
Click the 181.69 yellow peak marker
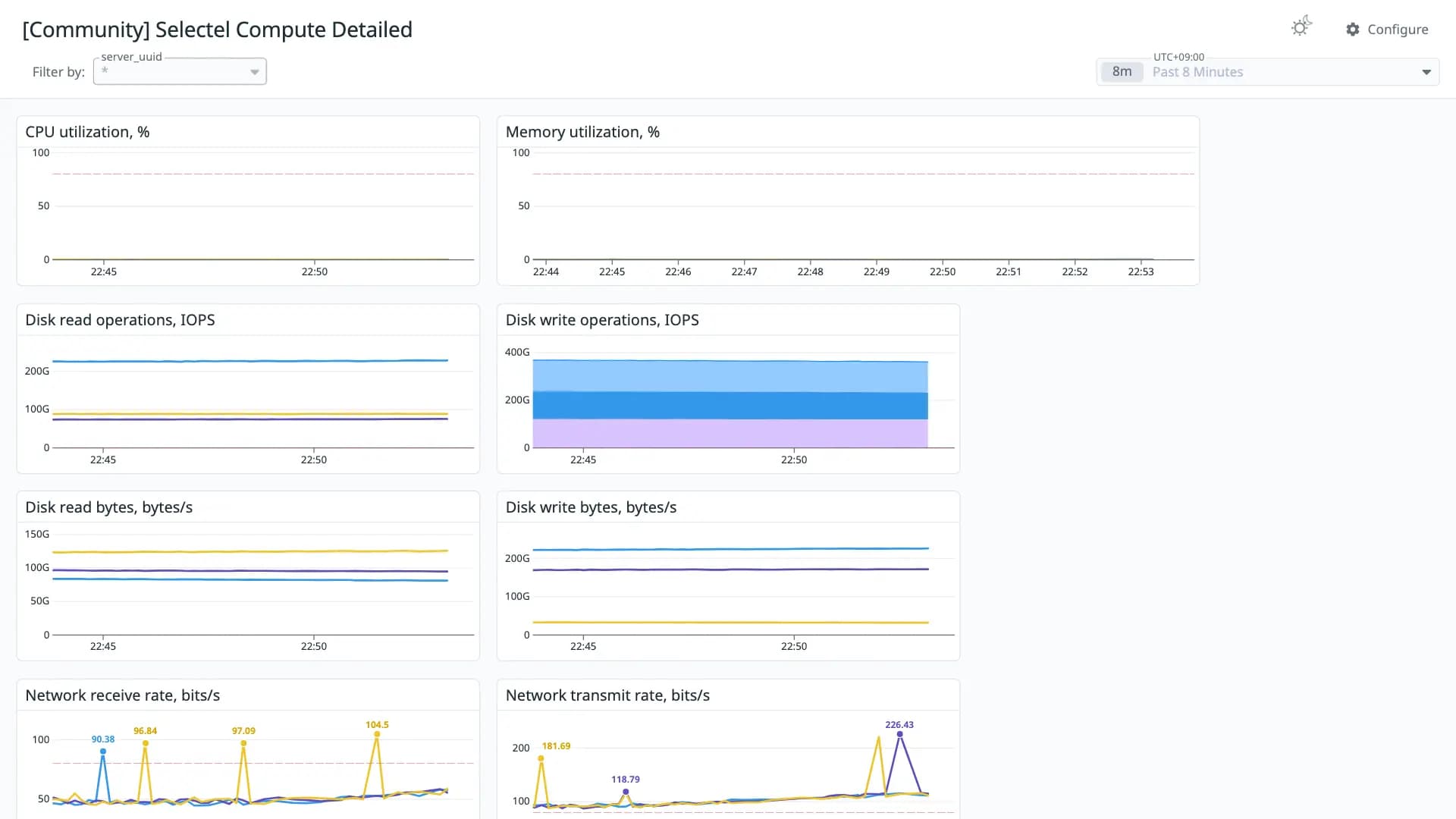point(541,758)
